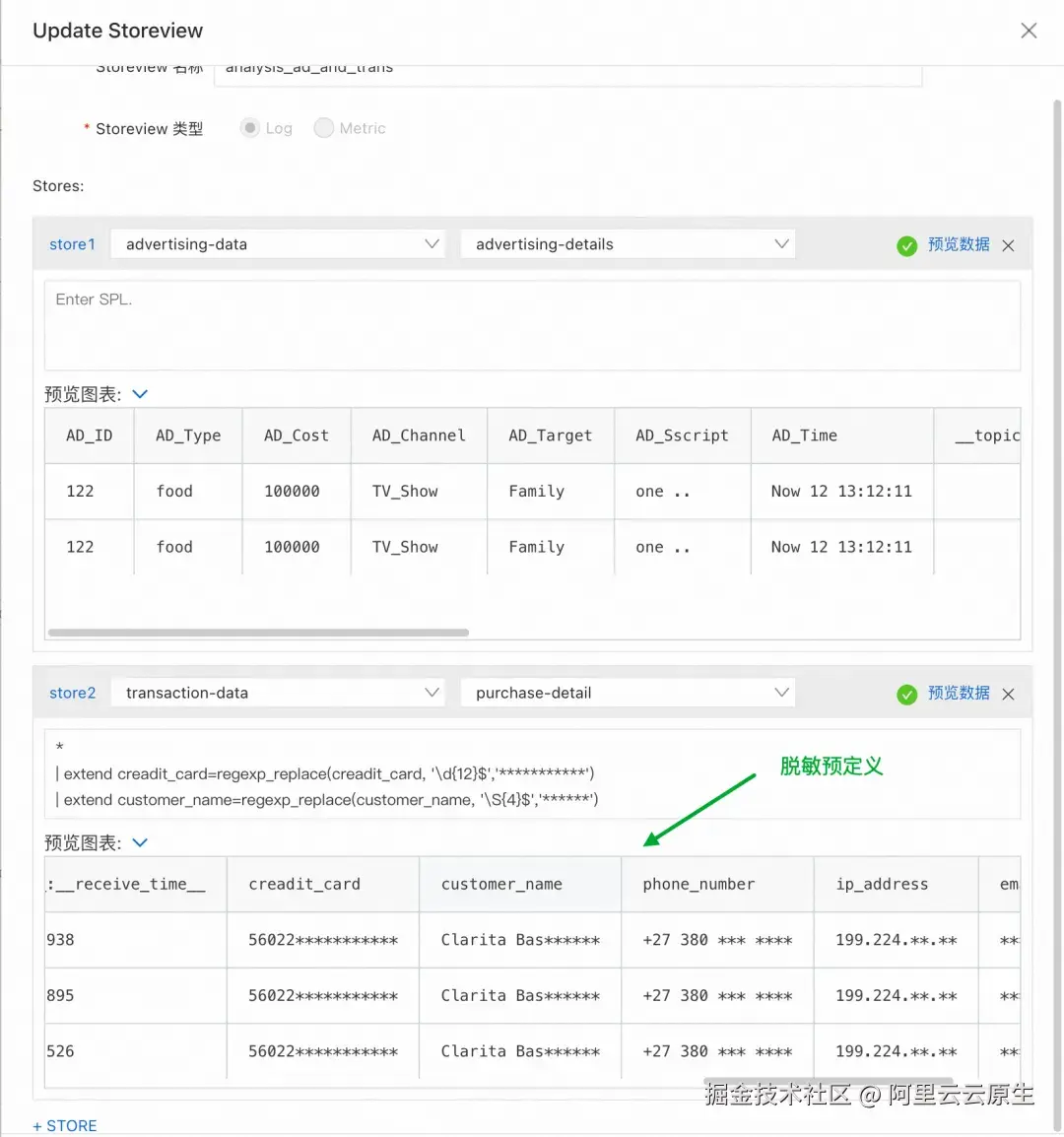Click customer name in the 895 row
The image size is (1064, 1137).
coord(520,995)
